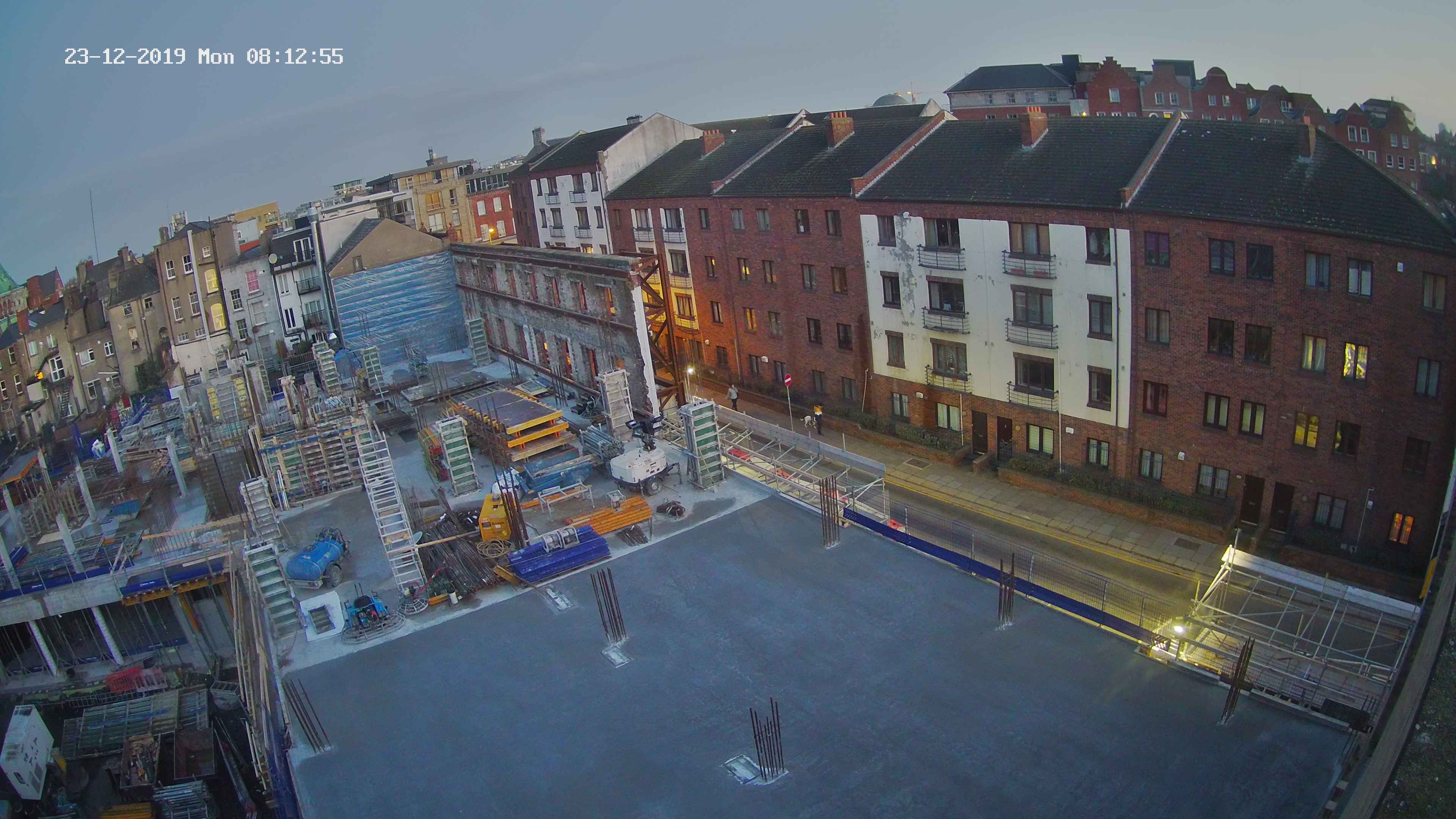Click the date and time stamp overlay
Image resolution: width=1456 pixels, height=819 pixels.
(x=204, y=56)
